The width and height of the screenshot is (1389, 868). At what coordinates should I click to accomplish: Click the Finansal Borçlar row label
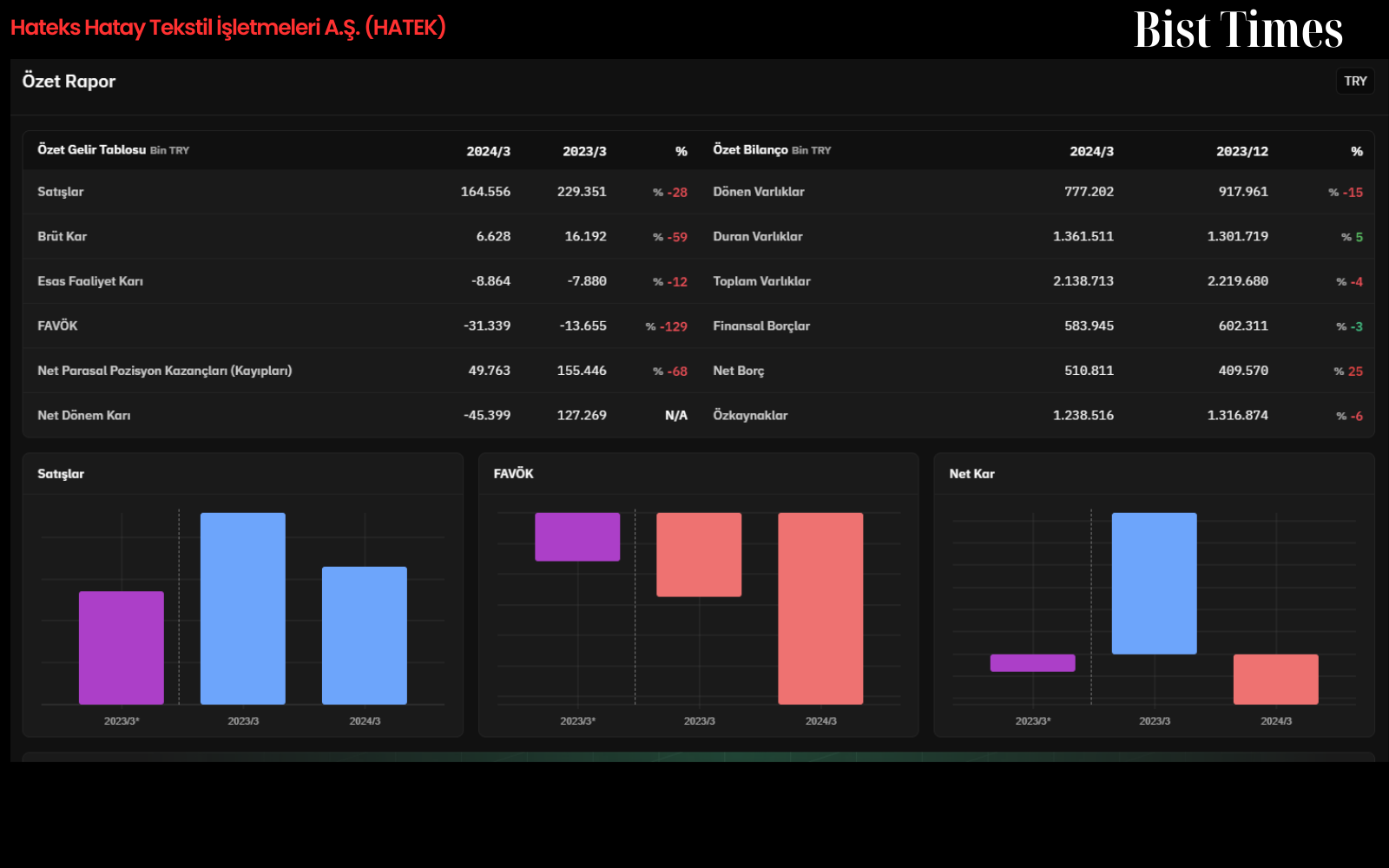point(761,325)
